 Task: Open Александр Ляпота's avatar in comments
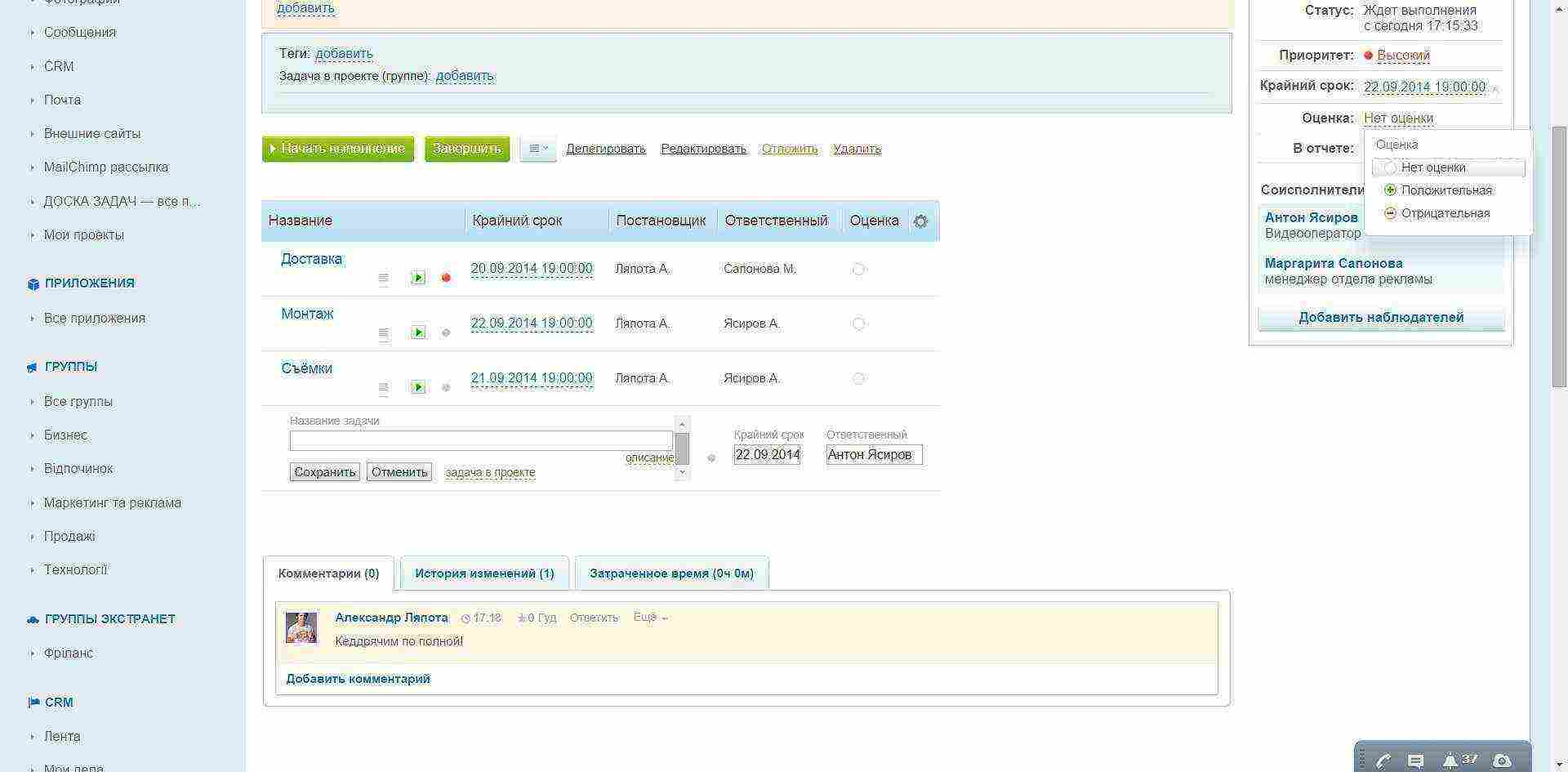[x=301, y=627]
